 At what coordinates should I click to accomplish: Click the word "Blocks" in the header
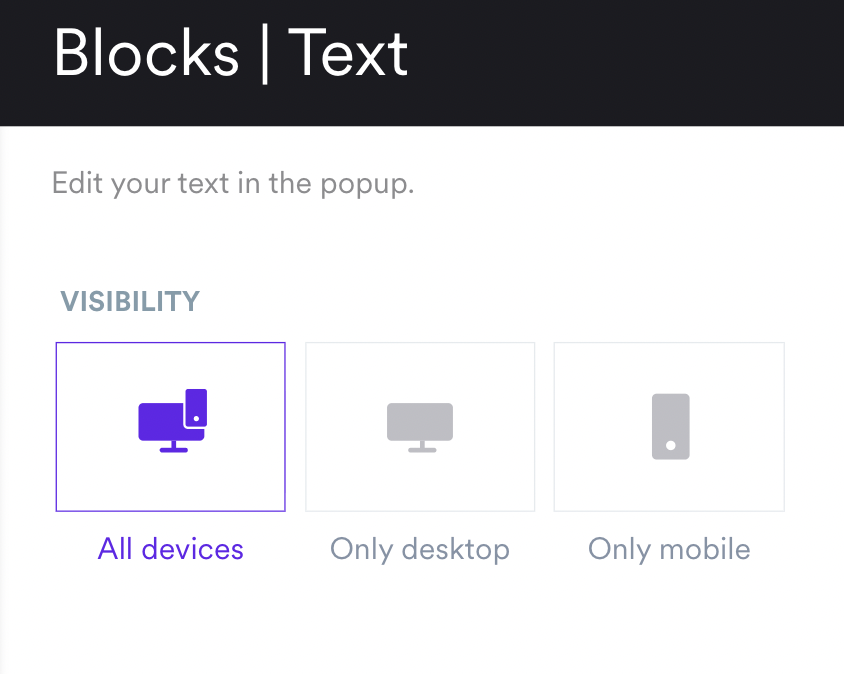(146, 54)
